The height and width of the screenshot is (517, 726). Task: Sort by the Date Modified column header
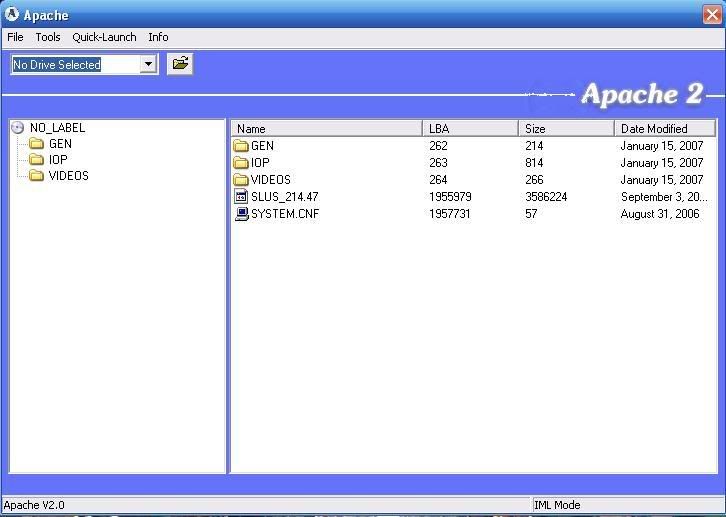(665, 128)
